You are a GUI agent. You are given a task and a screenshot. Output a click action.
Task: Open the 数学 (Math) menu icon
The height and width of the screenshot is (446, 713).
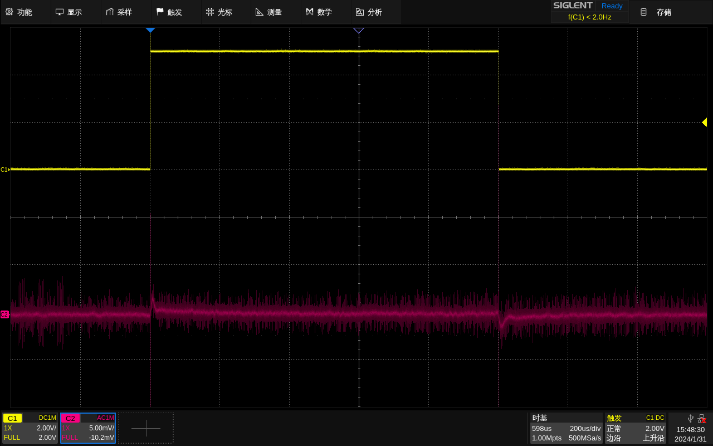pos(310,12)
